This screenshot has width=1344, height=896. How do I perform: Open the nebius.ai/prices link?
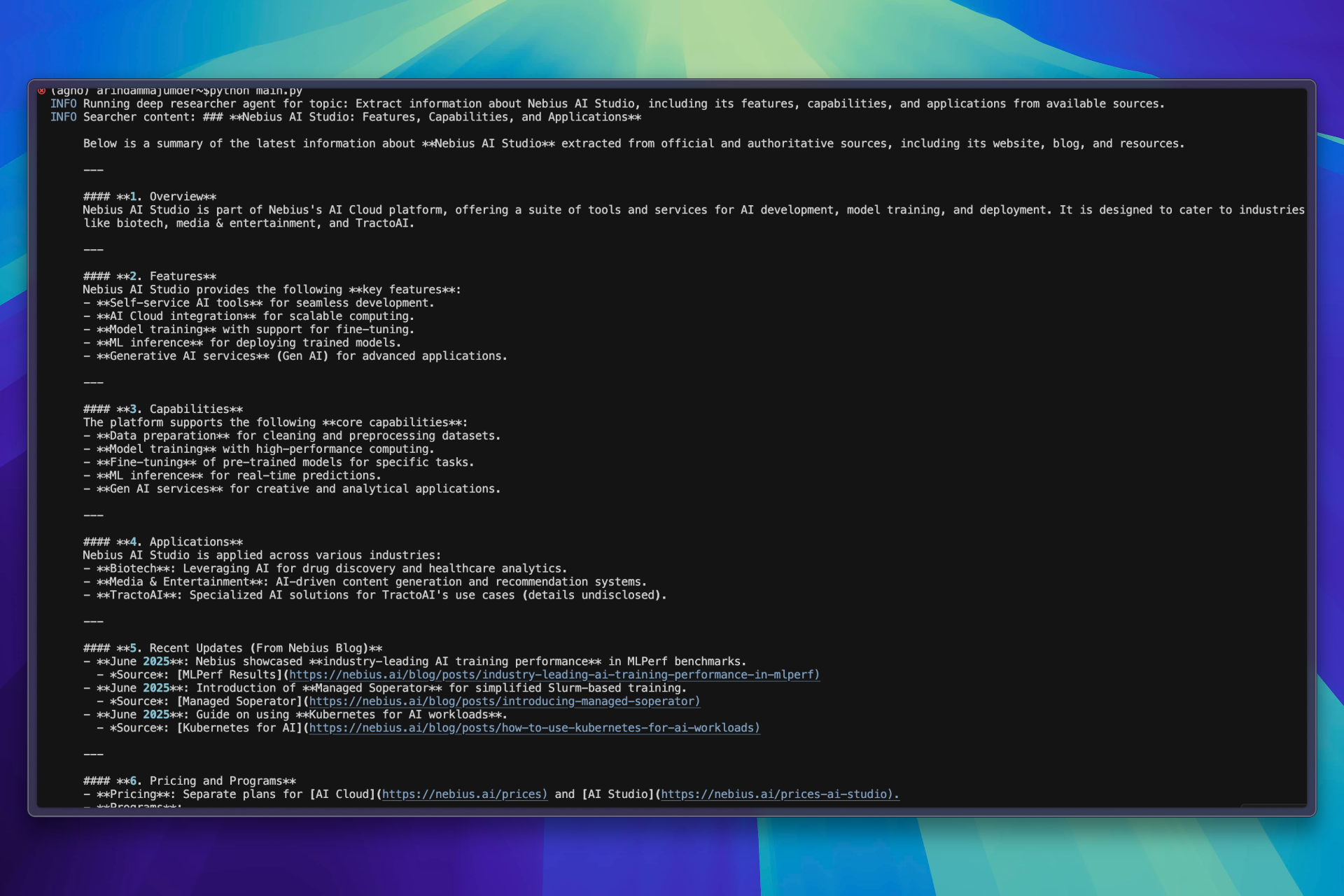coord(465,794)
